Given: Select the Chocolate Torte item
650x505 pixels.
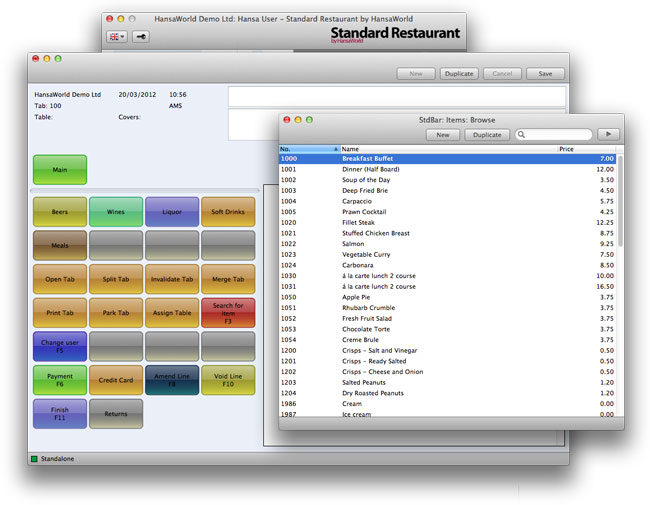Looking at the screenshot, I should coord(448,329).
